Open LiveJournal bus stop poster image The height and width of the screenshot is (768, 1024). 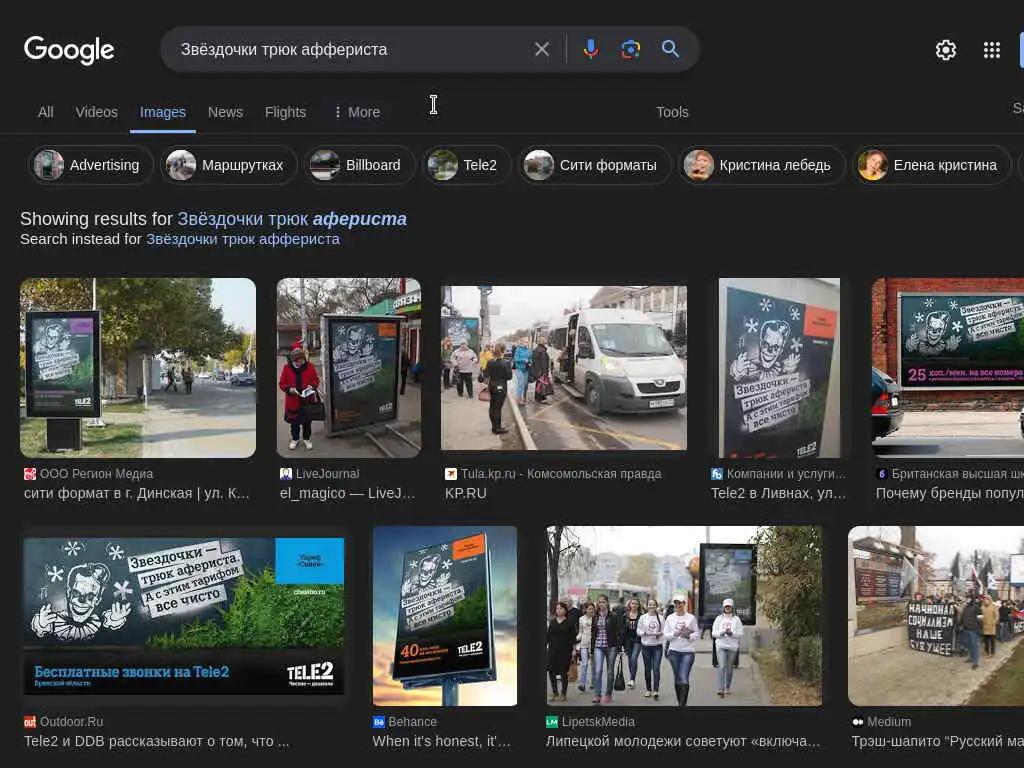click(349, 368)
